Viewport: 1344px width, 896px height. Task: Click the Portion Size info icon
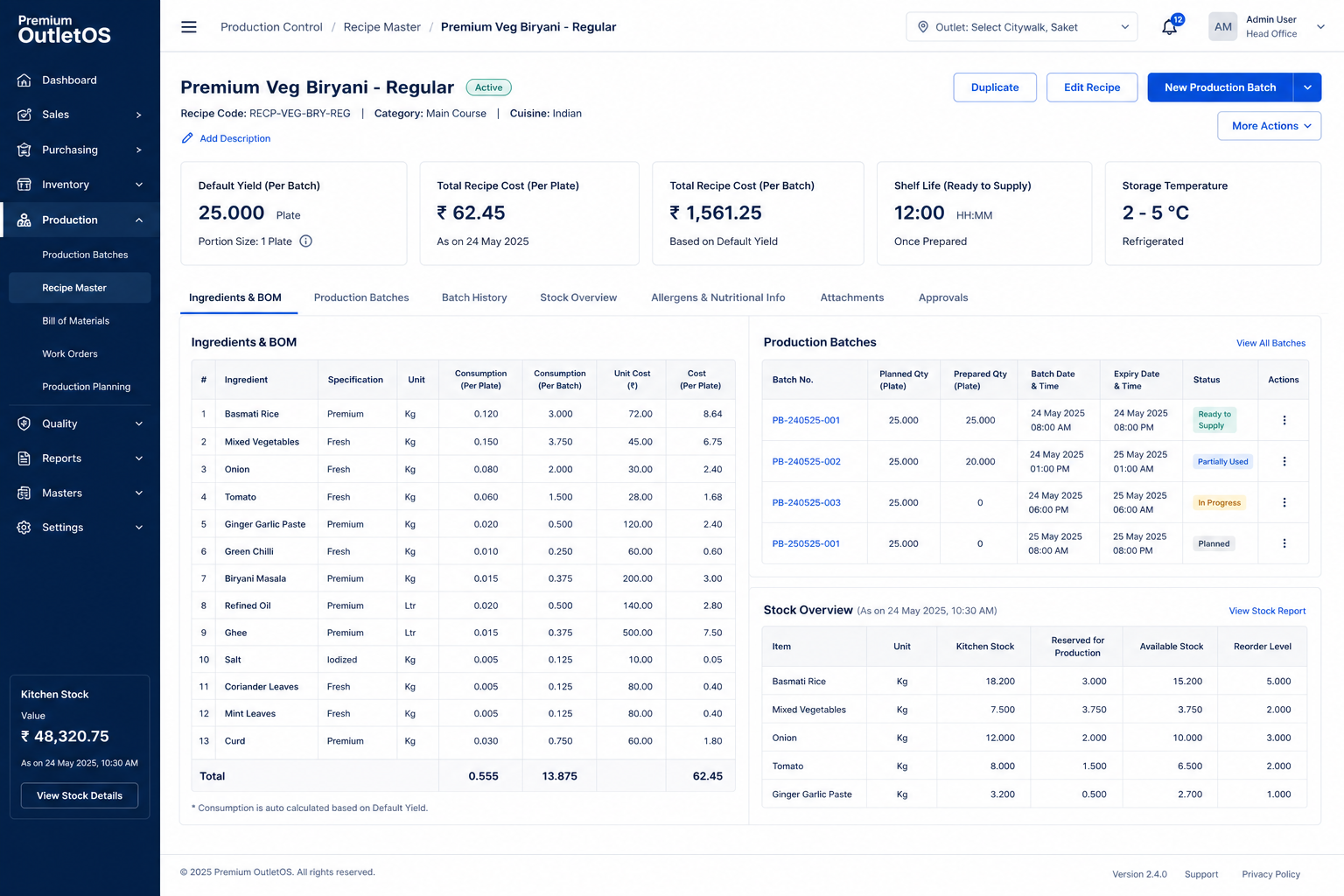(306, 241)
